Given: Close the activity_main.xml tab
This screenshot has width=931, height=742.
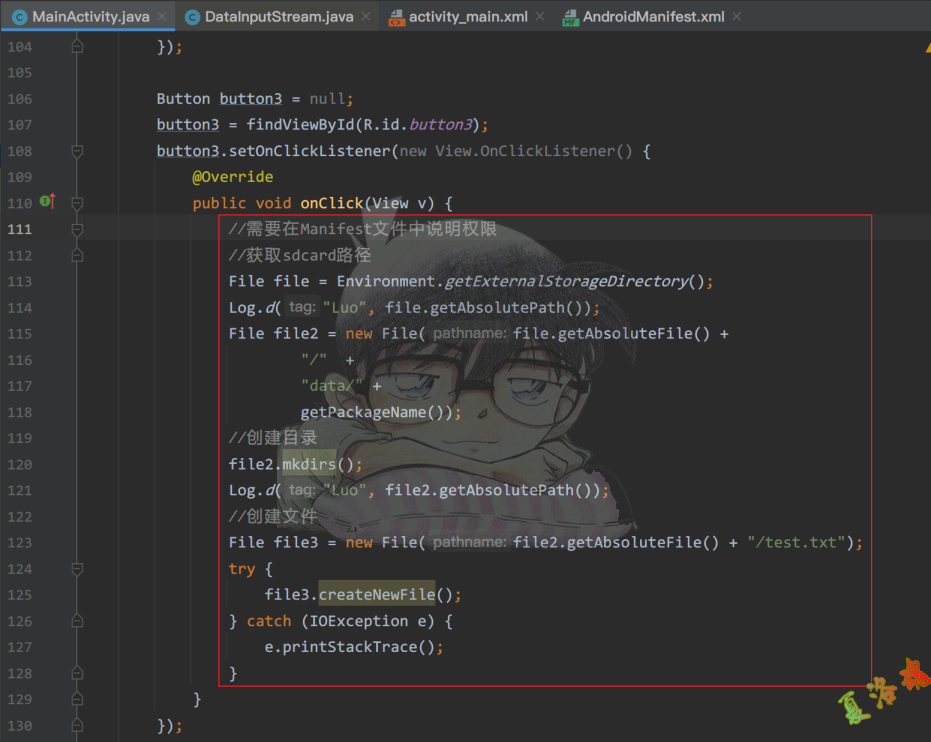Looking at the screenshot, I should click(538, 17).
